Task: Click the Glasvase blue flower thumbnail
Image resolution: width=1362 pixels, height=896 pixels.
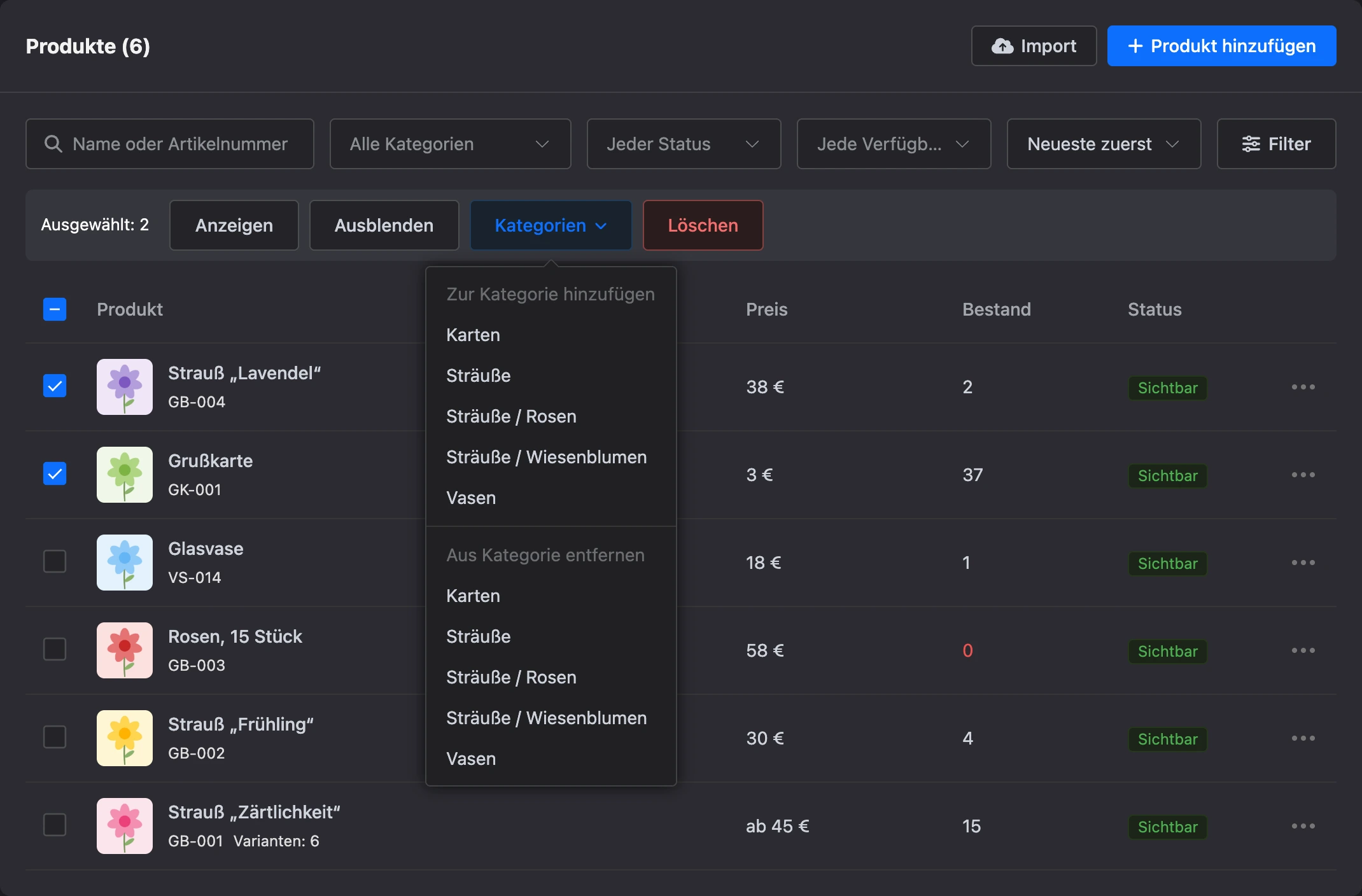Action: pos(125,563)
